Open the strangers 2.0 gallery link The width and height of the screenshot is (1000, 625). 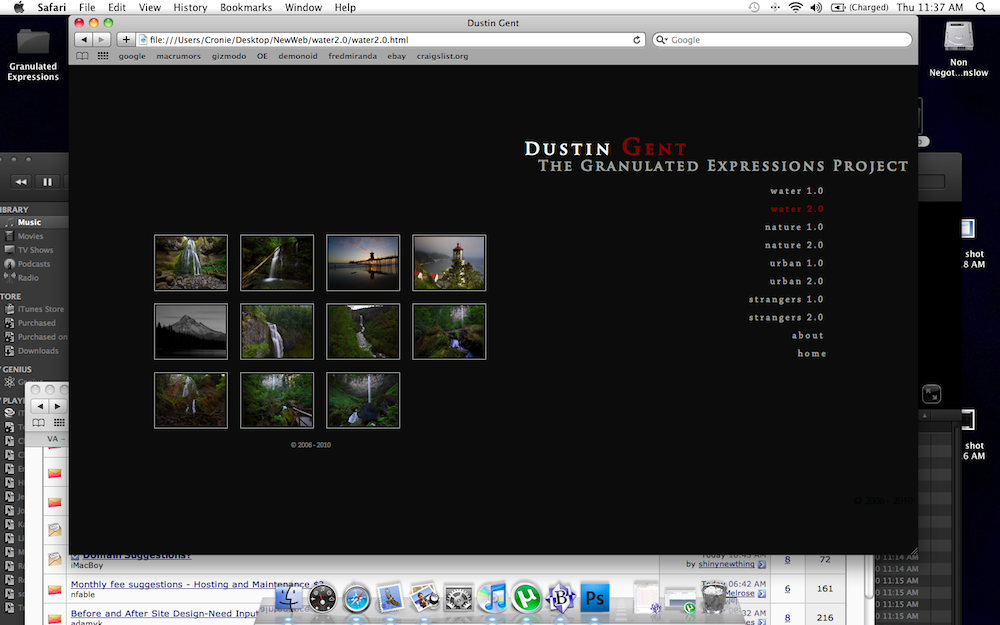coord(786,317)
